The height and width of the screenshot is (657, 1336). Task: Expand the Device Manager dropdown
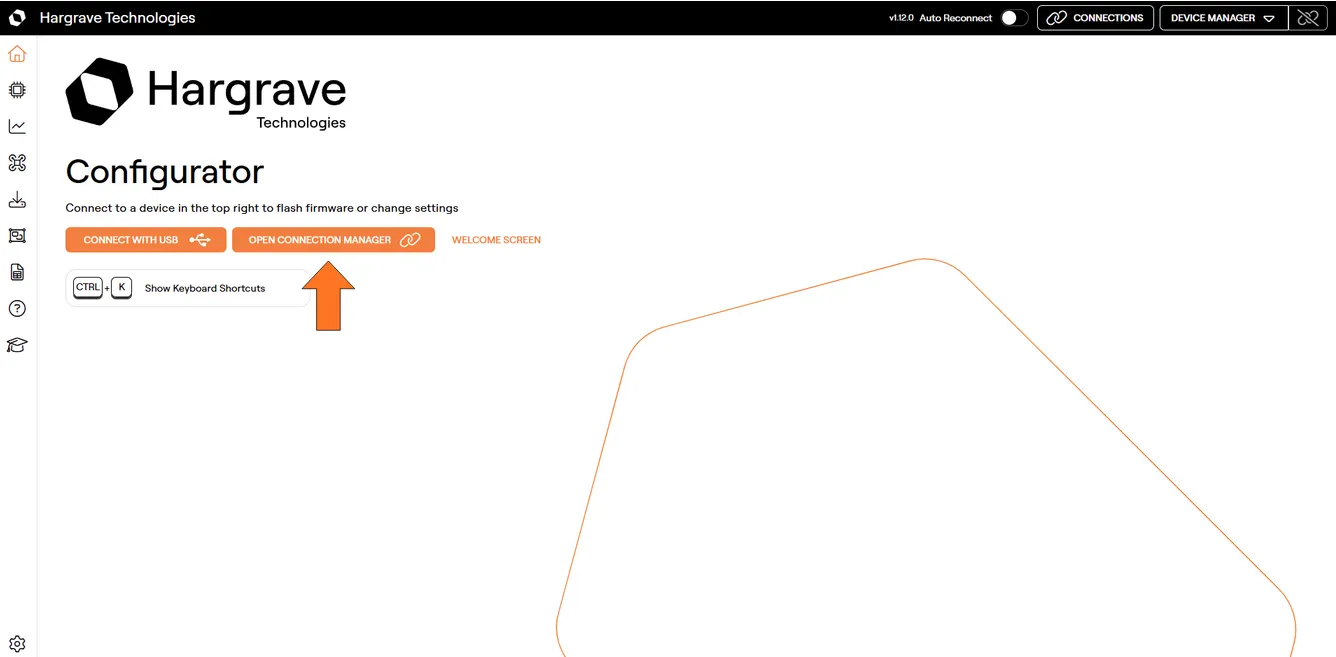(1222, 18)
